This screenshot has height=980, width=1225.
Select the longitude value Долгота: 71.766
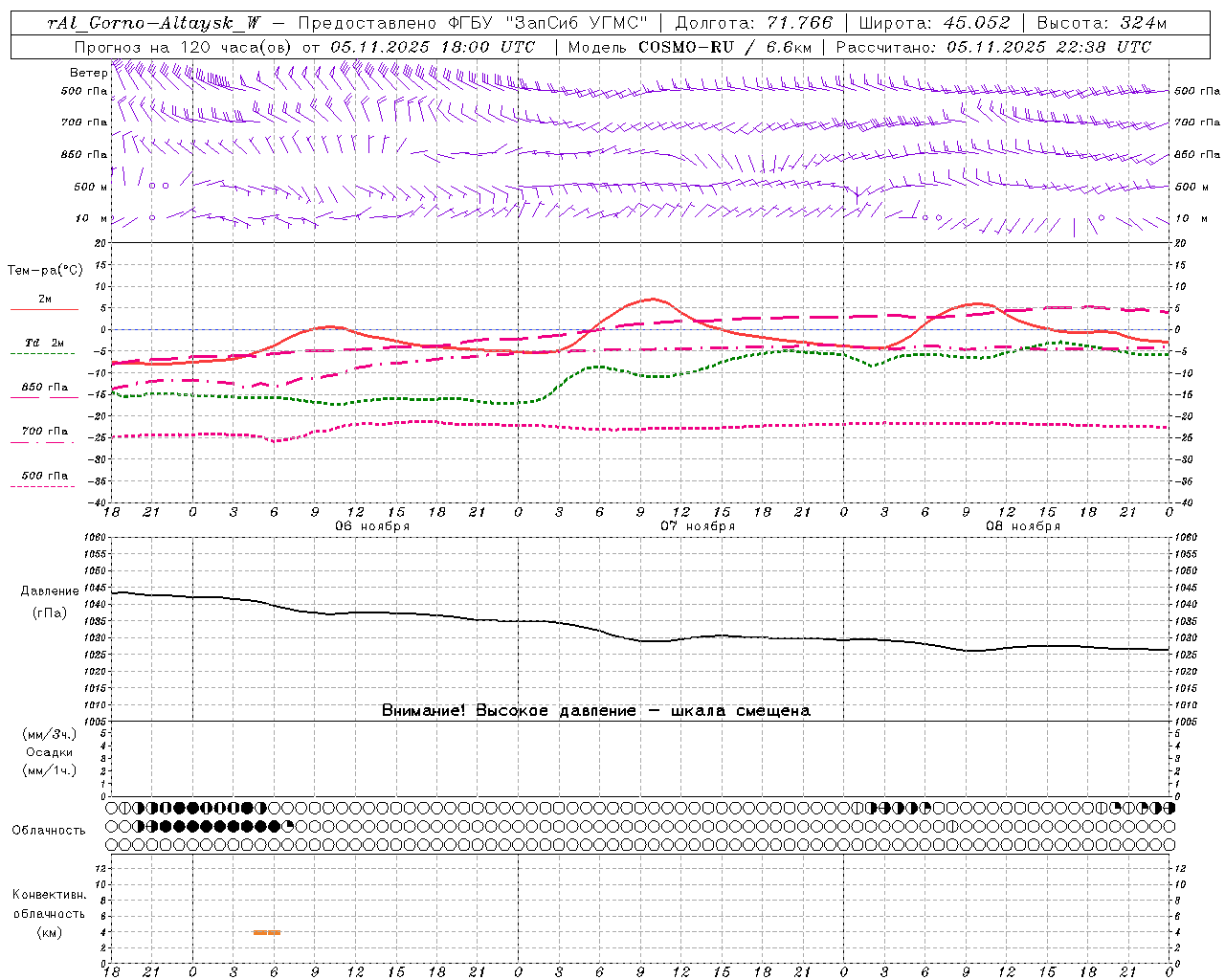click(x=754, y=24)
